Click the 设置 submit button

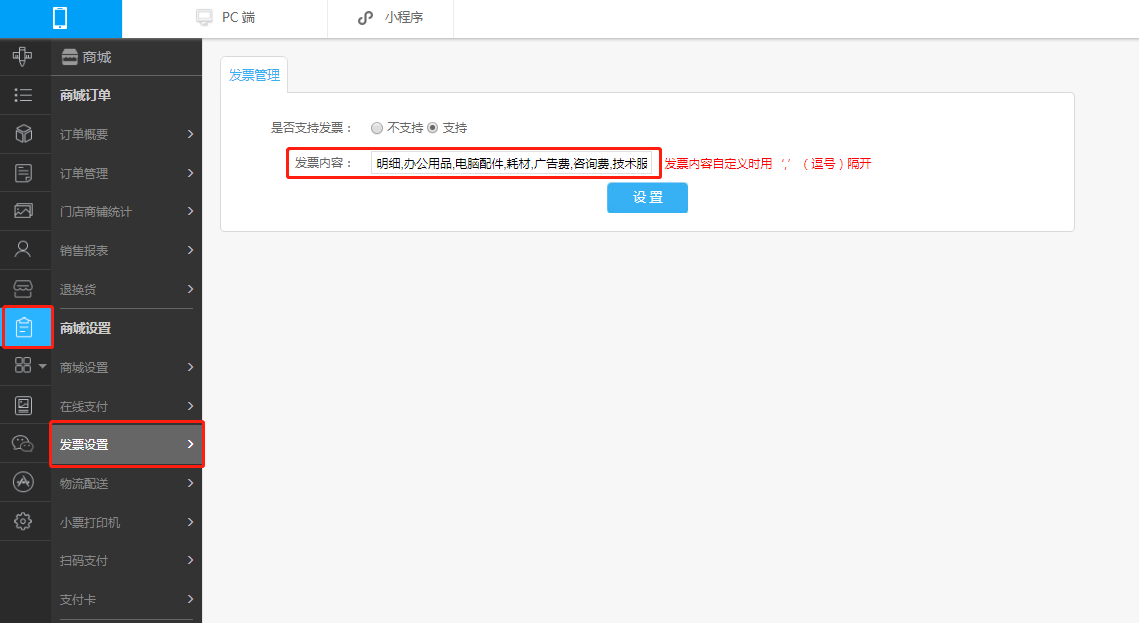pos(647,198)
